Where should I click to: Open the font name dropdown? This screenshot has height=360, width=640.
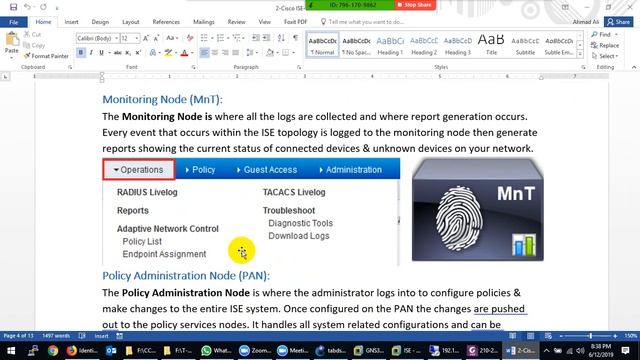click(116, 38)
